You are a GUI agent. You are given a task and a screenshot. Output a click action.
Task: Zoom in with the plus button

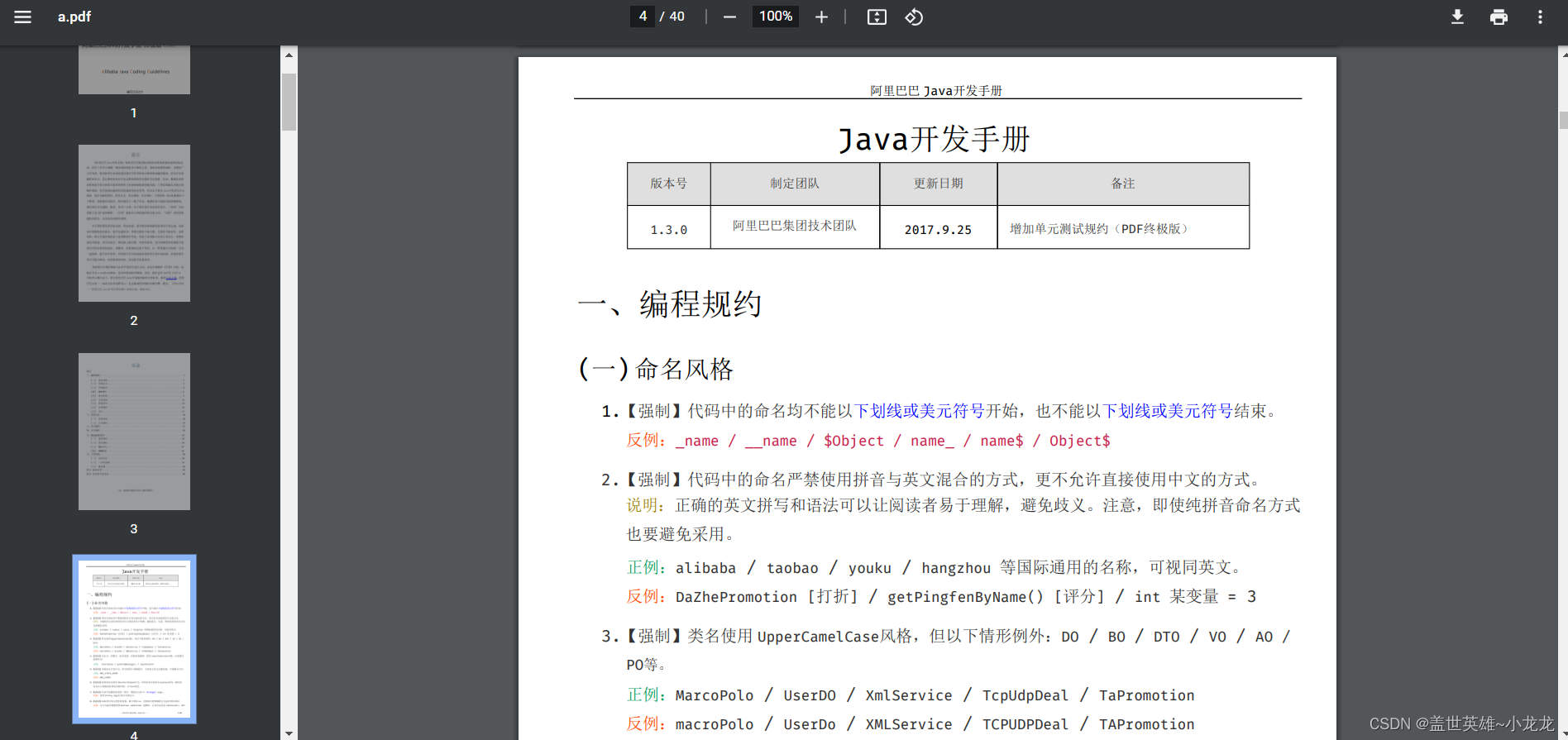[821, 17]
